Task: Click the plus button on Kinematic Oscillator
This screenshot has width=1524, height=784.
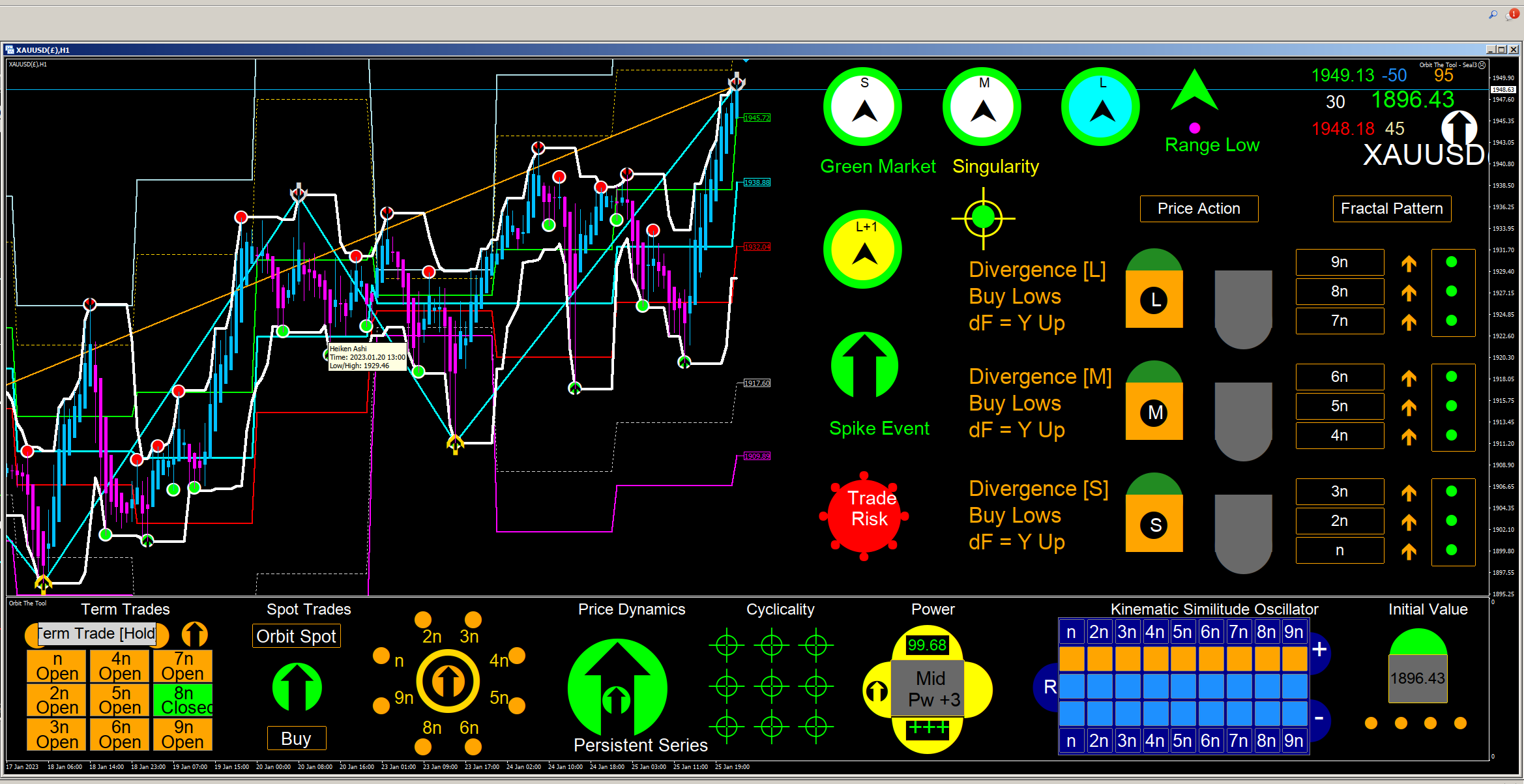Action: point(1319,650)
